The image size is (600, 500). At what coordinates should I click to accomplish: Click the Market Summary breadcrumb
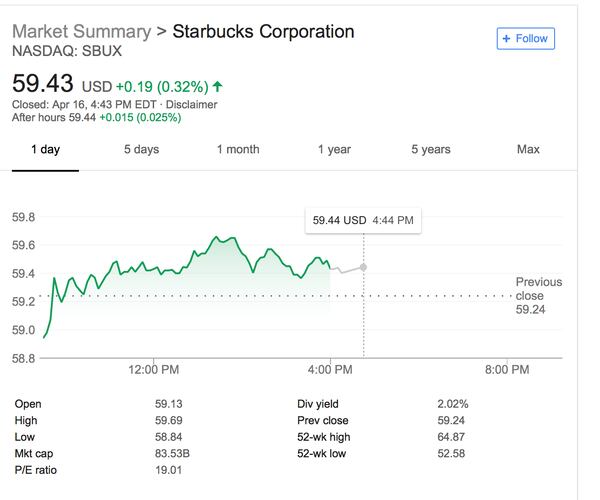point(81,31)
